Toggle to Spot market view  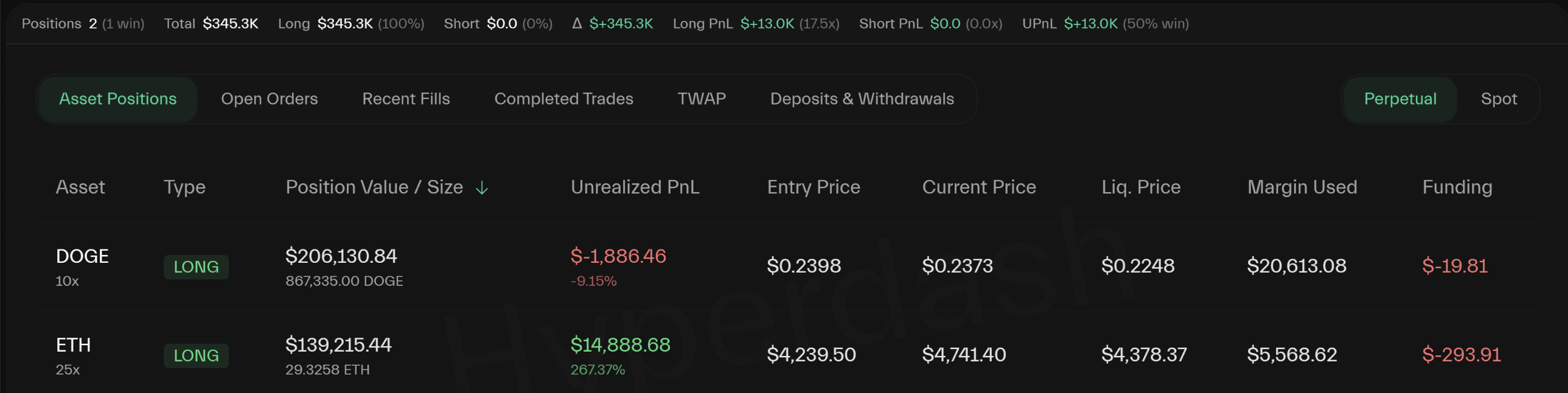tap(1498, 99)
